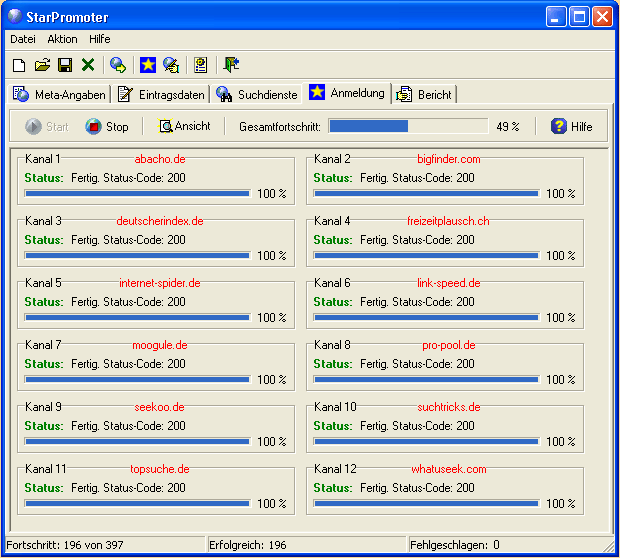Image resolution: width=620 pixels, height=558 pixels.
Task: Click the Ansicht button
Action: [184, 126]
